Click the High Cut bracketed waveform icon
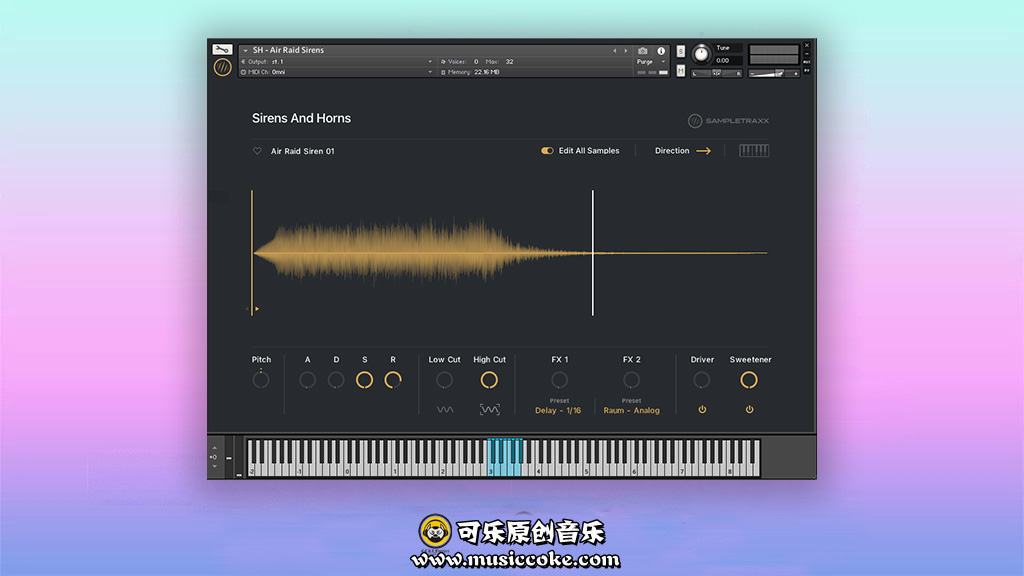Screen dimensions: 1024x576 pos(489,410)
